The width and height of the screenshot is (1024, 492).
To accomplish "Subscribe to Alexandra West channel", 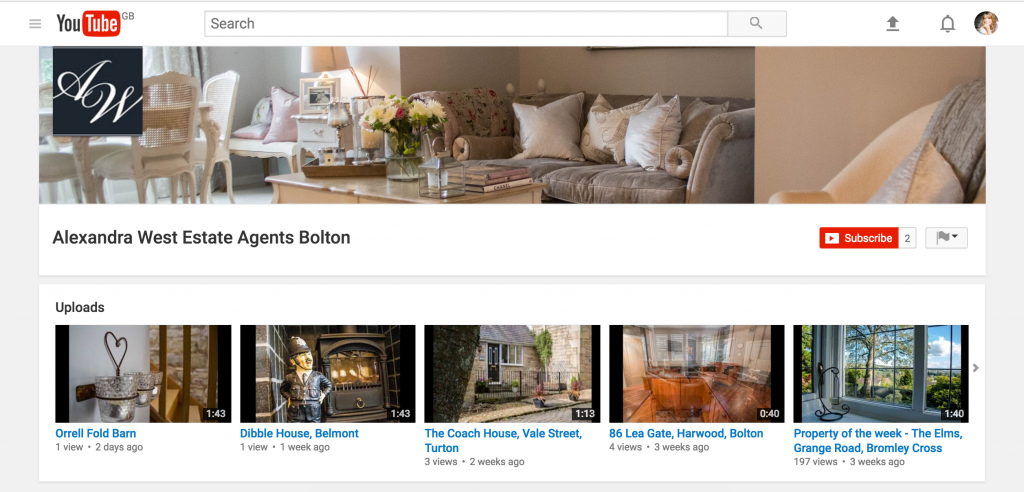I will 859,238.
